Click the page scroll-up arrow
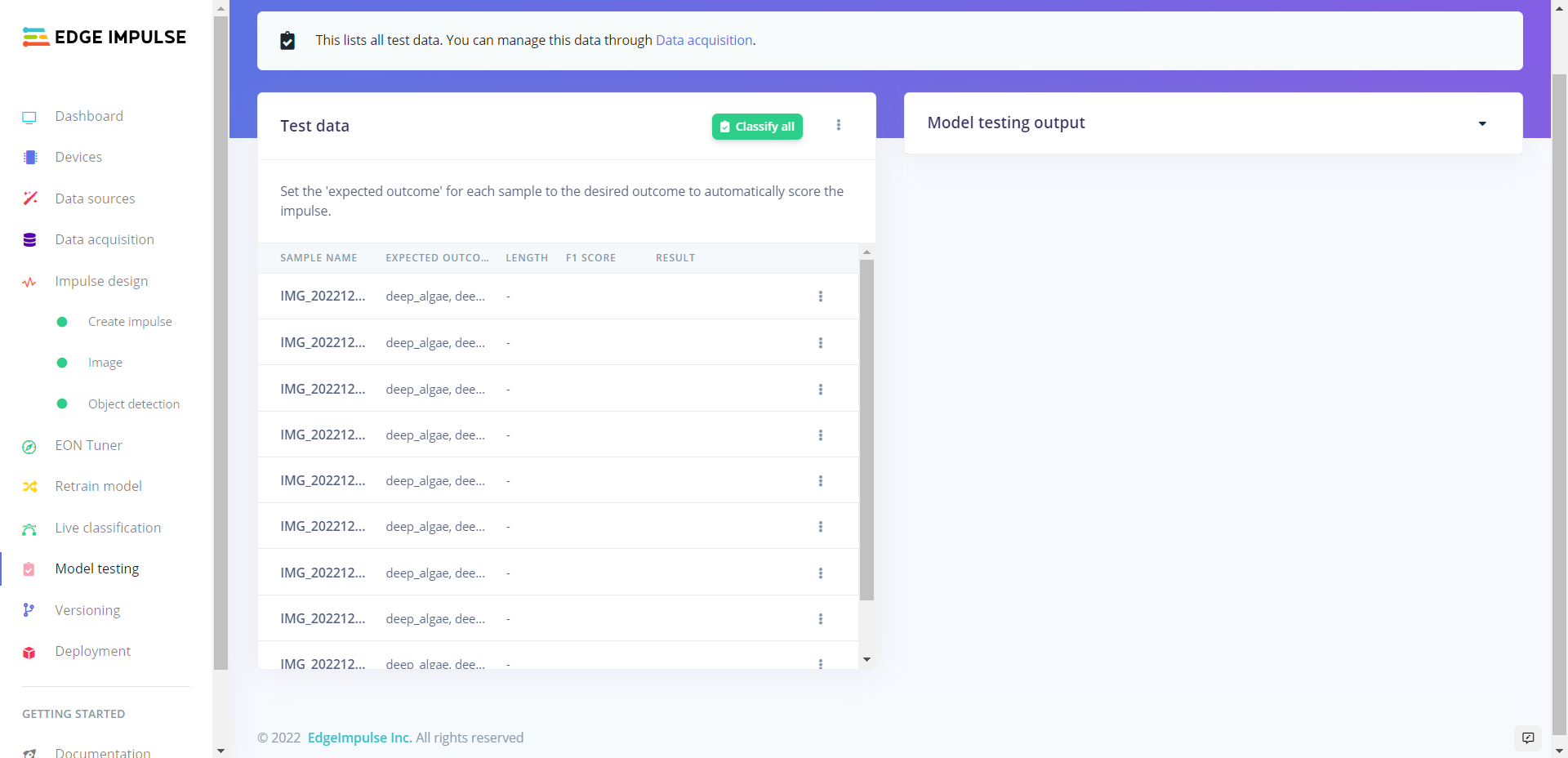The width and height of the screenshot is (1568, 758). (x=1559, y=7)
